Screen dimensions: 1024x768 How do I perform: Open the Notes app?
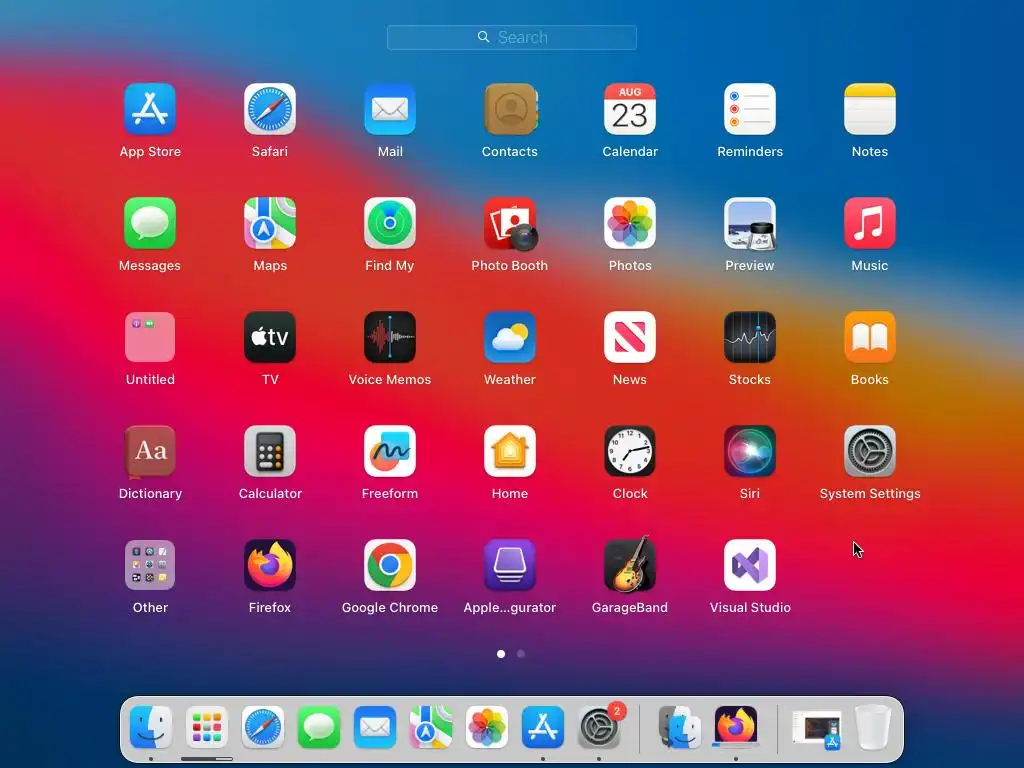click(x=870, y=109)
